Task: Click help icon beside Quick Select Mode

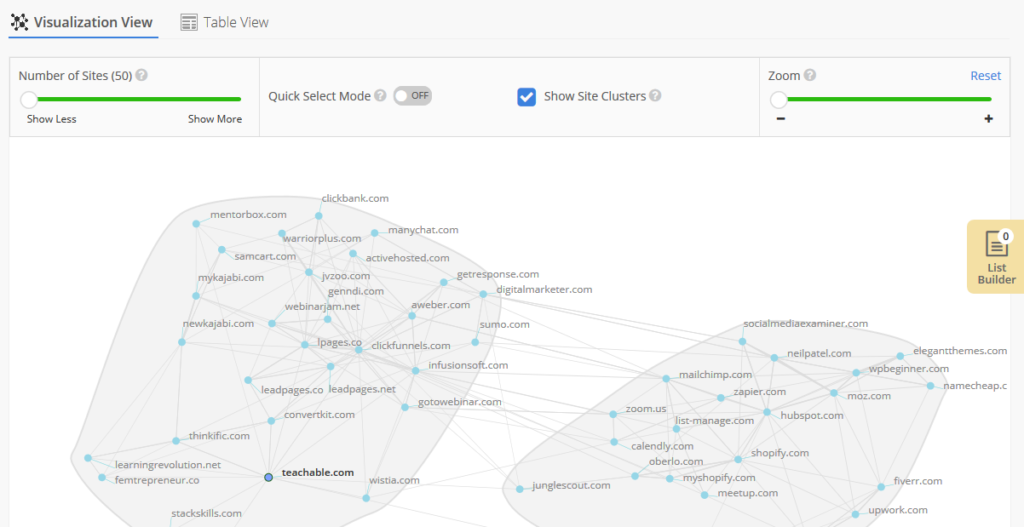Action: click(380, 96)
